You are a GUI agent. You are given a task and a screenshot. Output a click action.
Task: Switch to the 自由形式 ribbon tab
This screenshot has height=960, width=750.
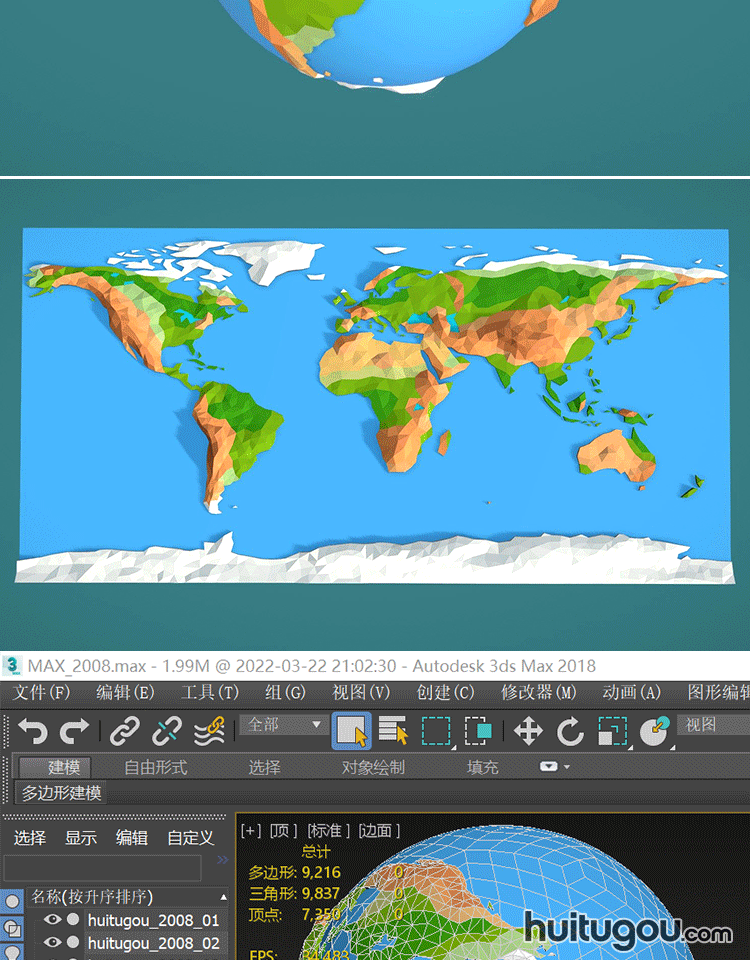coord(155,767)
